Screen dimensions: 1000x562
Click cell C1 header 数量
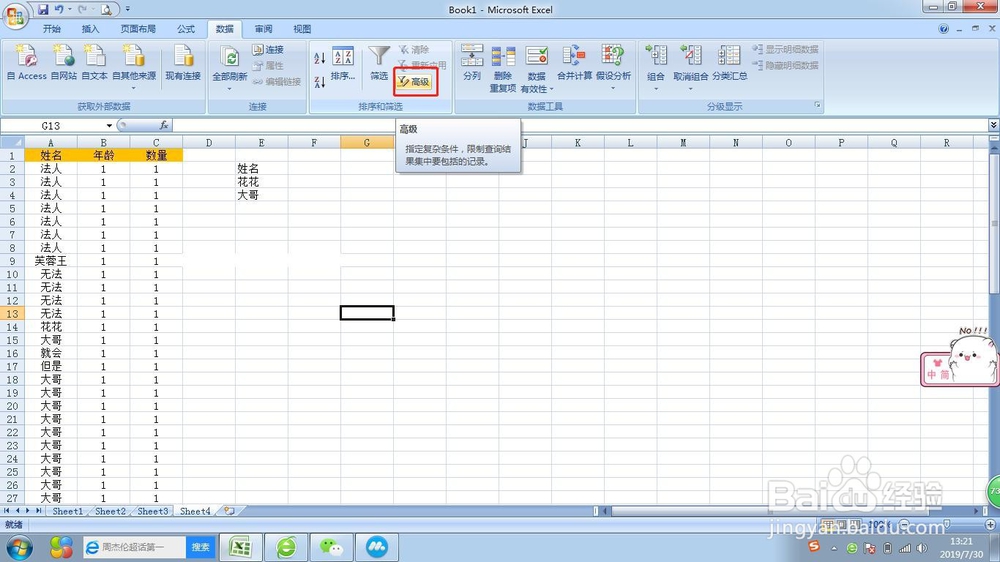click(x=156, y=155)
